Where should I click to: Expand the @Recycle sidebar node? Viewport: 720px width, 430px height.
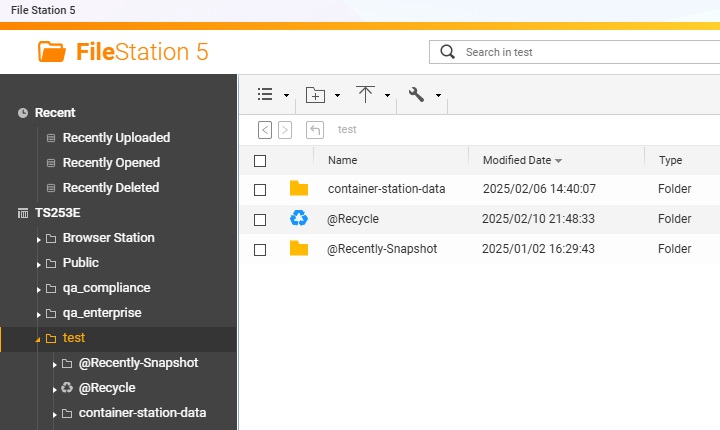coord(55,390)
